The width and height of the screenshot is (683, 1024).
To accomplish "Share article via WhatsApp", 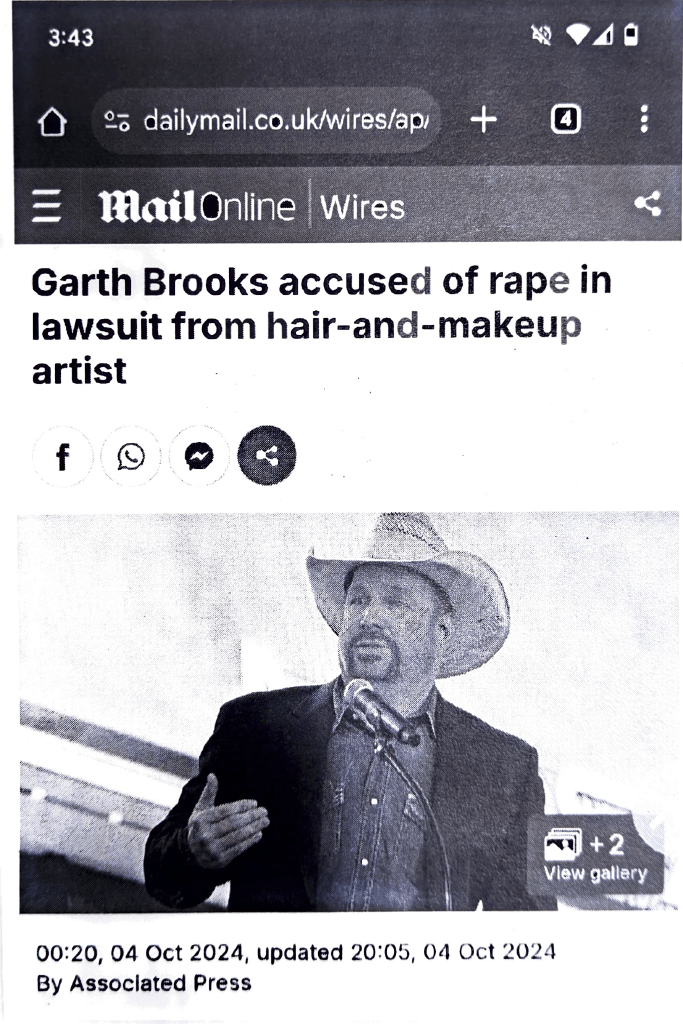I will click(131, 456).
